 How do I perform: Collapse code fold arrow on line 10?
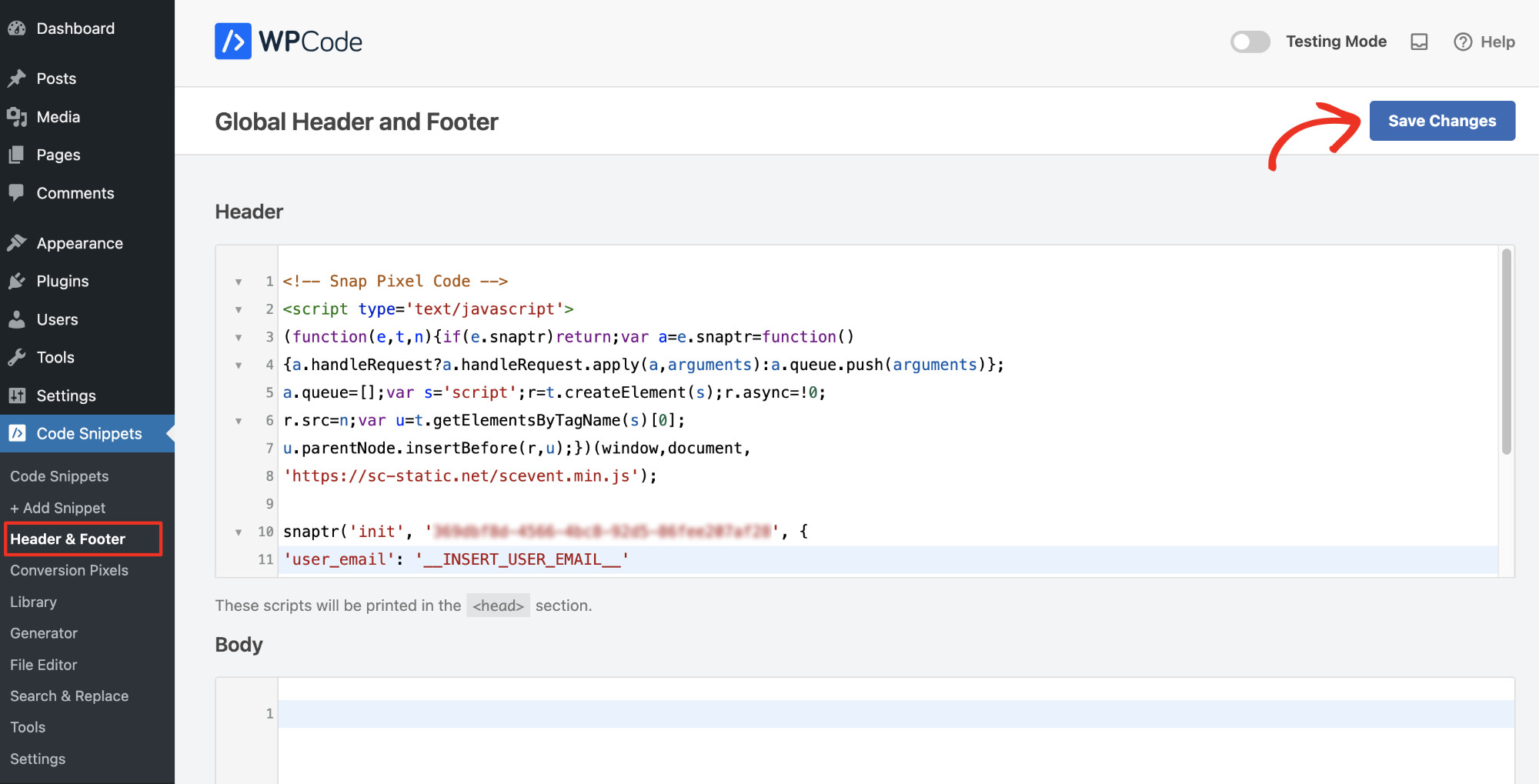(239, 532)
